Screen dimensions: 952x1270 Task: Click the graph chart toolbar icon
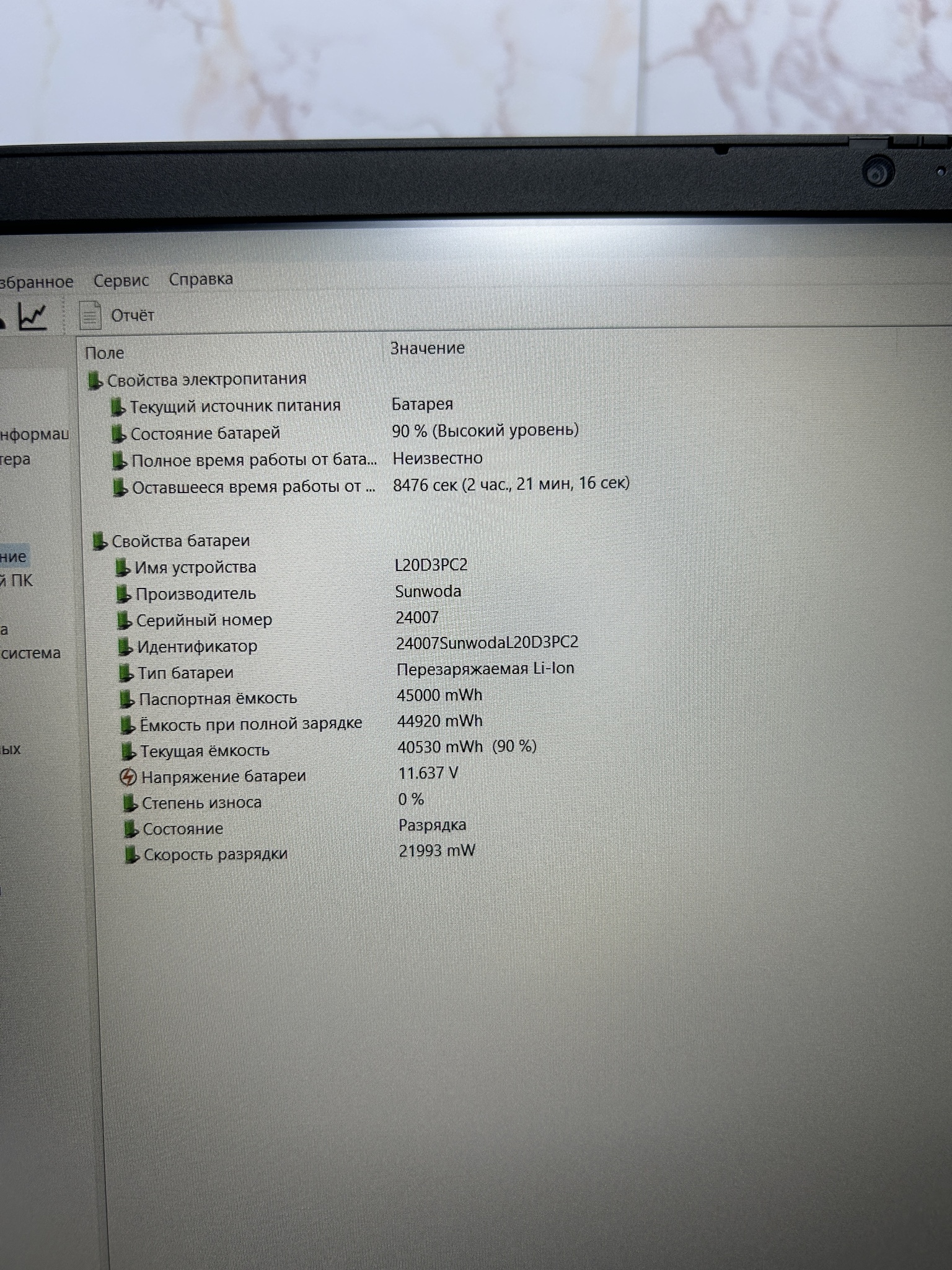tap(32, 316)
